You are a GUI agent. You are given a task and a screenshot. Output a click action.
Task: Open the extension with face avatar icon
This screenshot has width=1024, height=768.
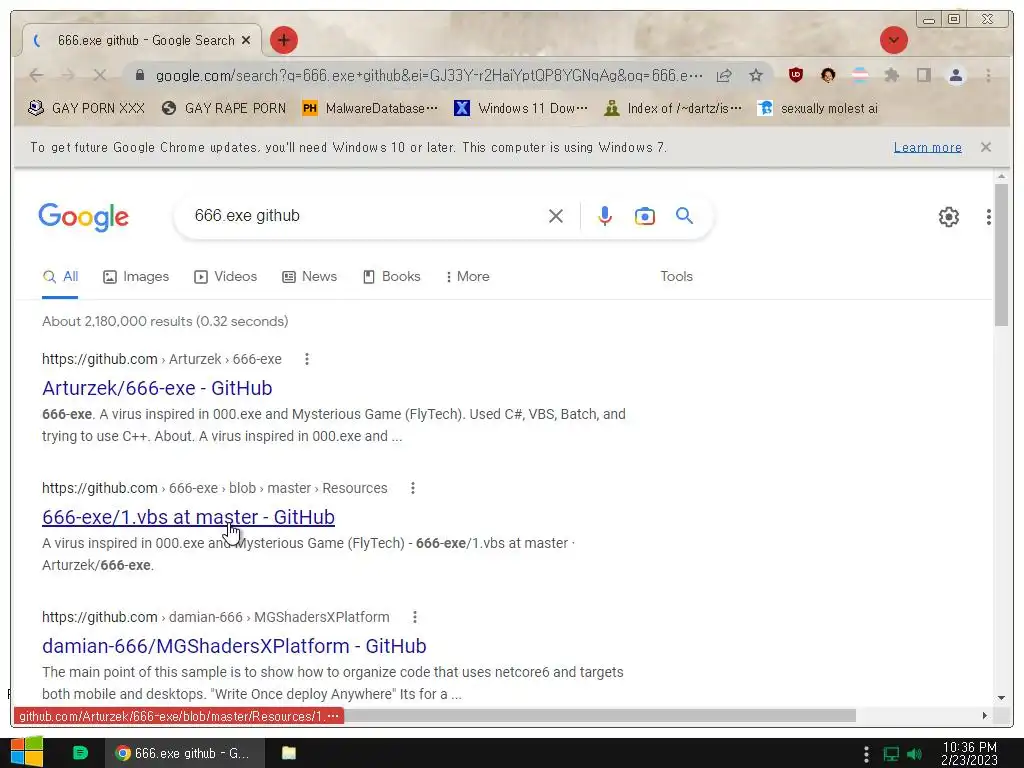click(x=827, y=75)
